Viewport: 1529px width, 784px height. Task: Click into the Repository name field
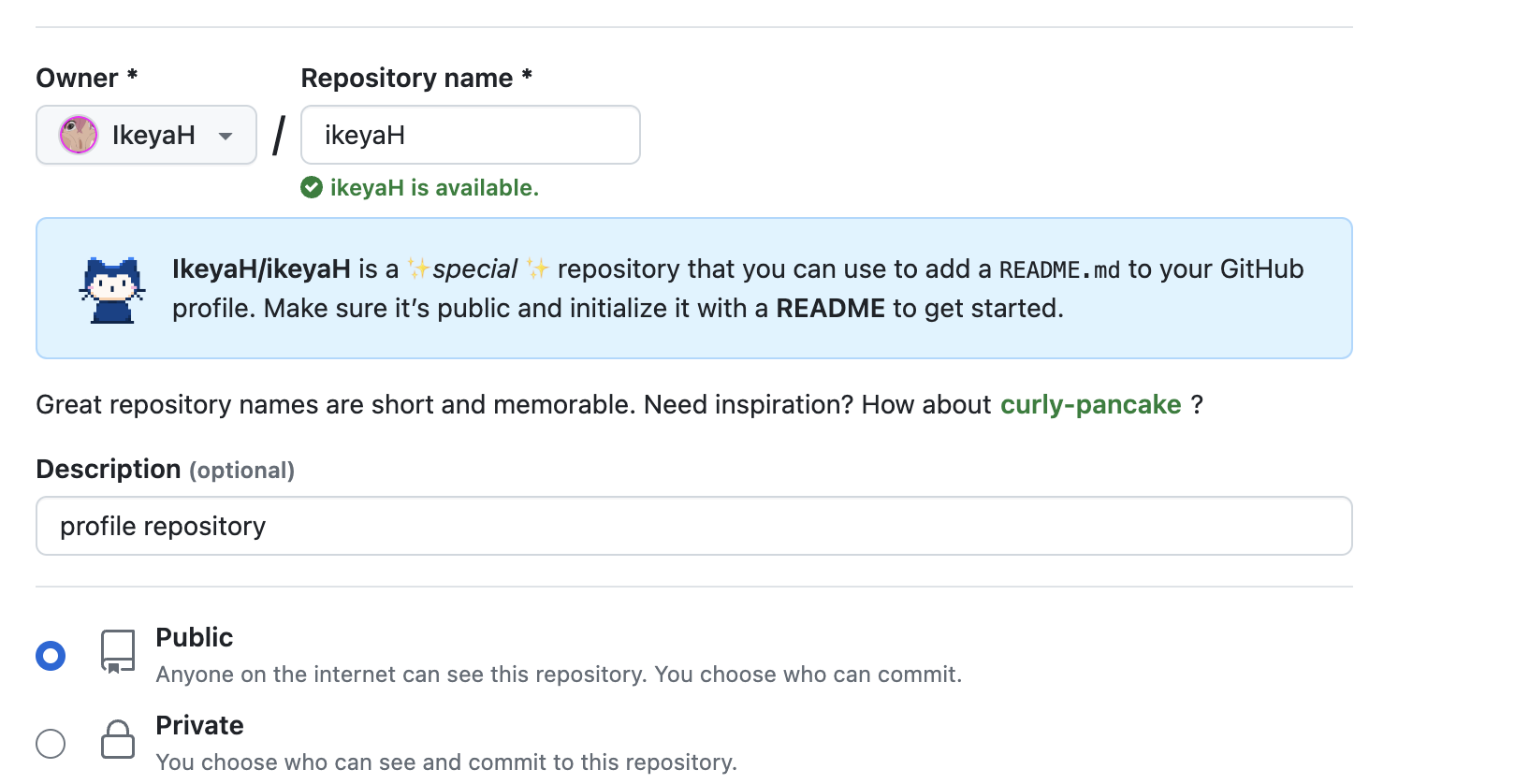[x=470, y=135]
